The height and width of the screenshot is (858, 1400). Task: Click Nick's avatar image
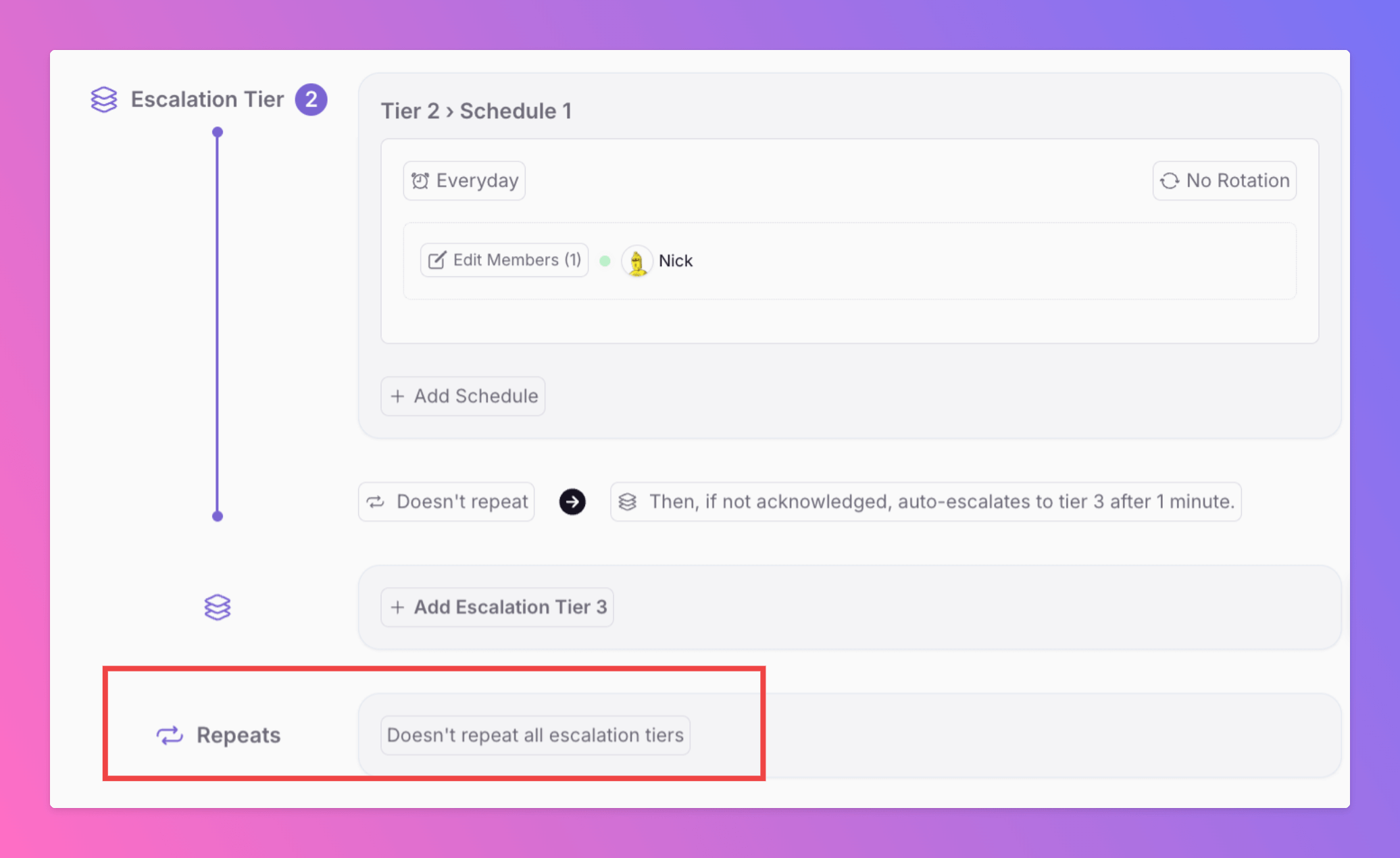pyautogui.click(x=636, y=261)
